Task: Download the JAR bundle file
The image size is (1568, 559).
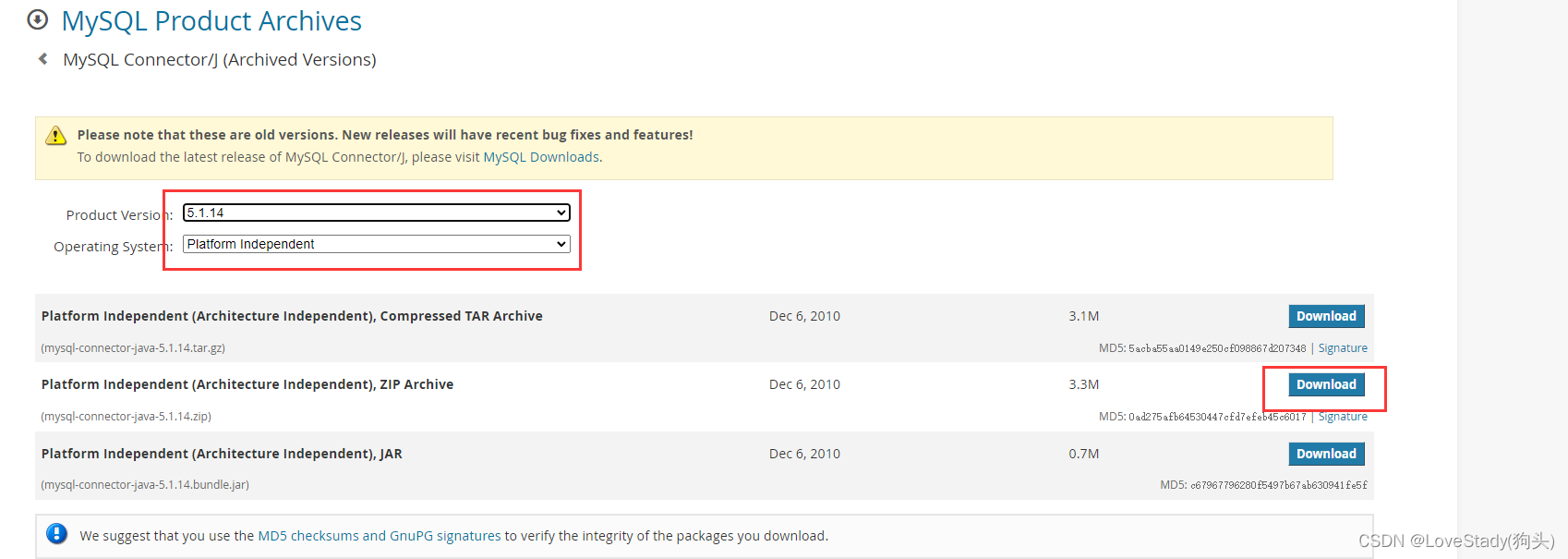Action: pyautogui.click(x=1326, y=454)
